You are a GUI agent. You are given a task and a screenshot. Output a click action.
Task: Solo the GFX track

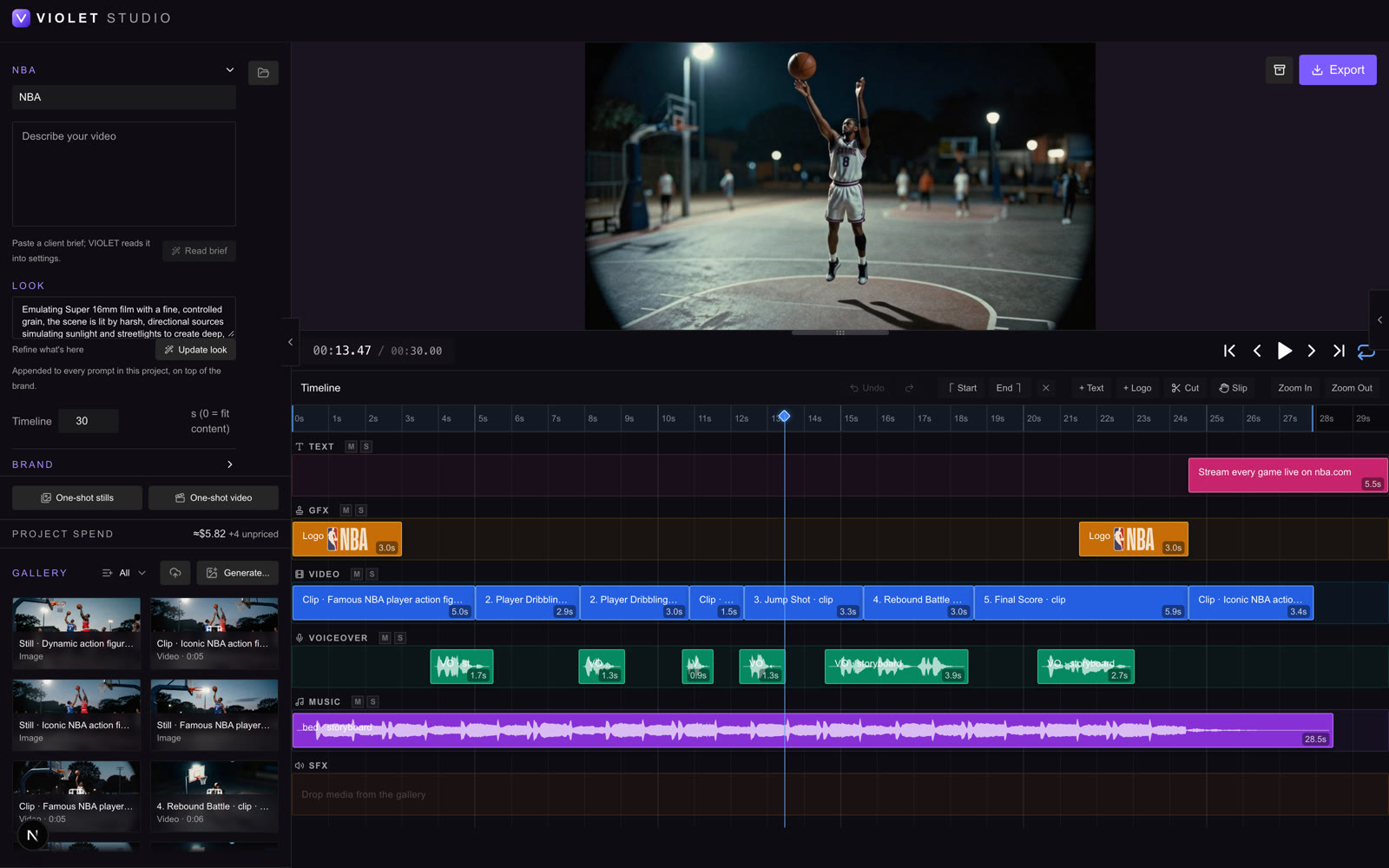coord(361,510)
